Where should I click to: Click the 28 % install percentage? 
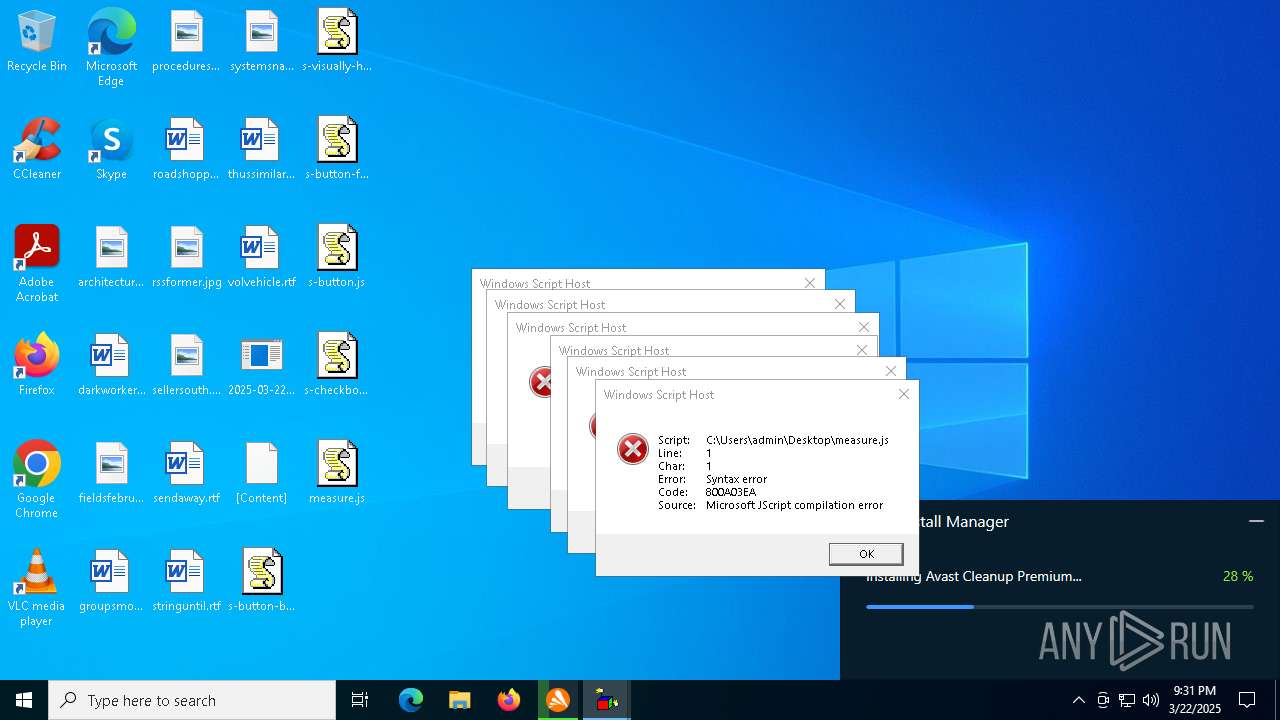[x=1238, y=576]
